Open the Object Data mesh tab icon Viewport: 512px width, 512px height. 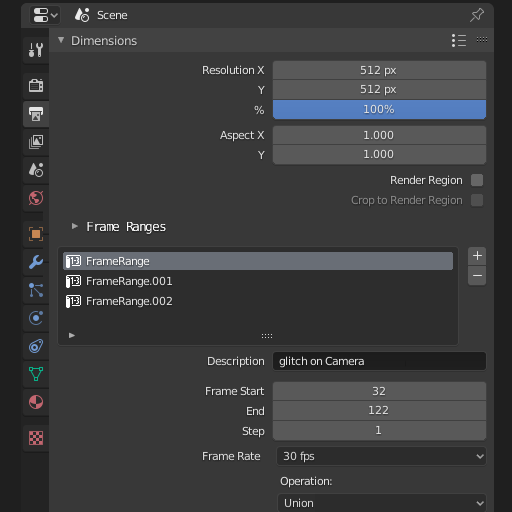(x=36, y=374)
